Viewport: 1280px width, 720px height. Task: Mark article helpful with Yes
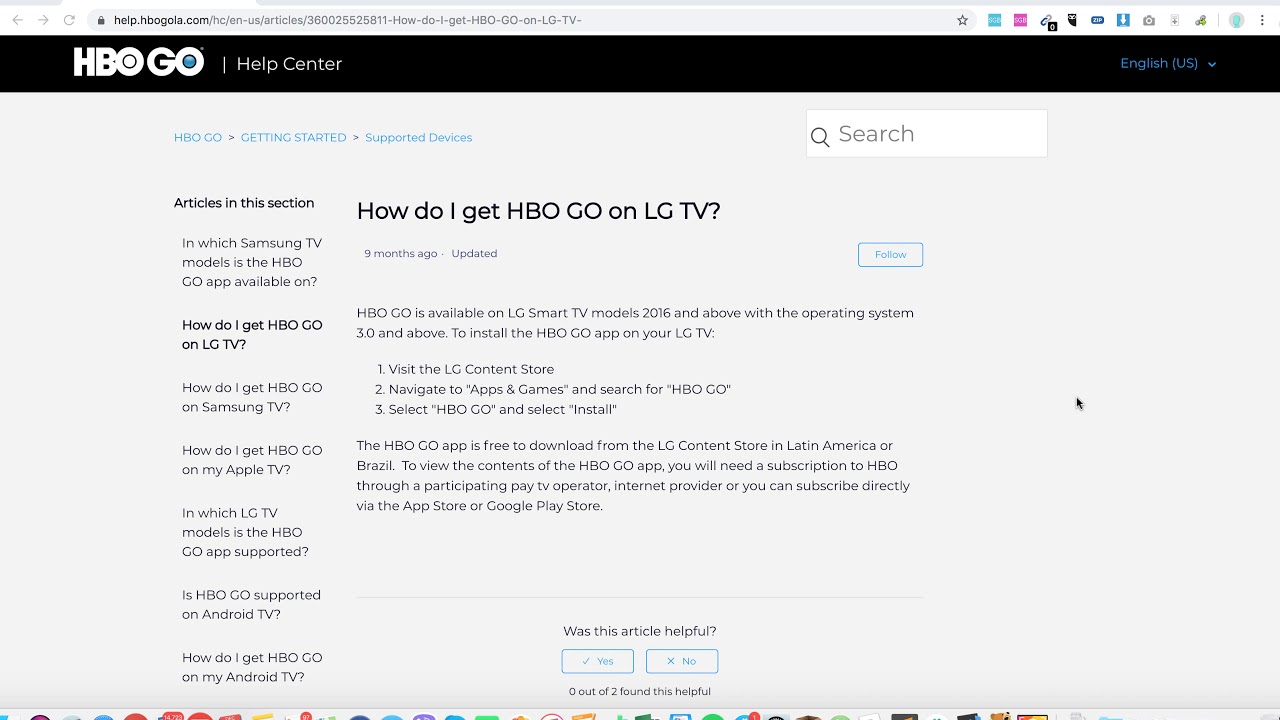coord(598,661)
